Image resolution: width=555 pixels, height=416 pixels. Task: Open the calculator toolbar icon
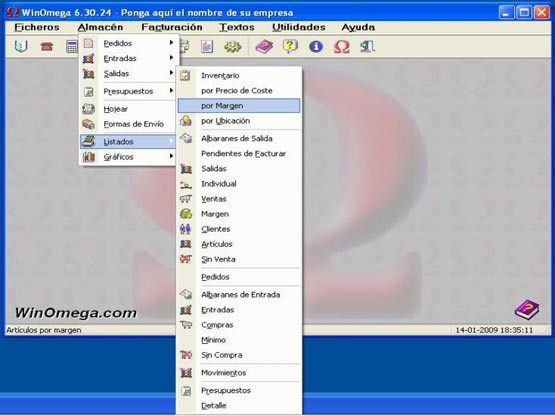(x=72, y=46)
